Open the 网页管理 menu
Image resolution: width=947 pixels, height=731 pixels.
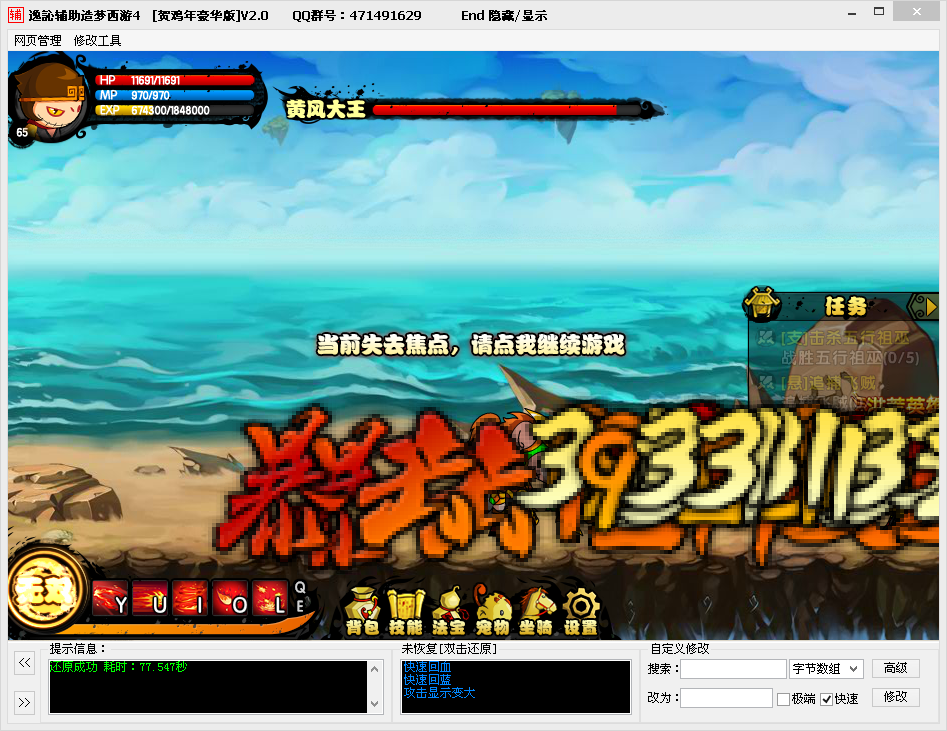pyautogui.click(x=37, y=40)
